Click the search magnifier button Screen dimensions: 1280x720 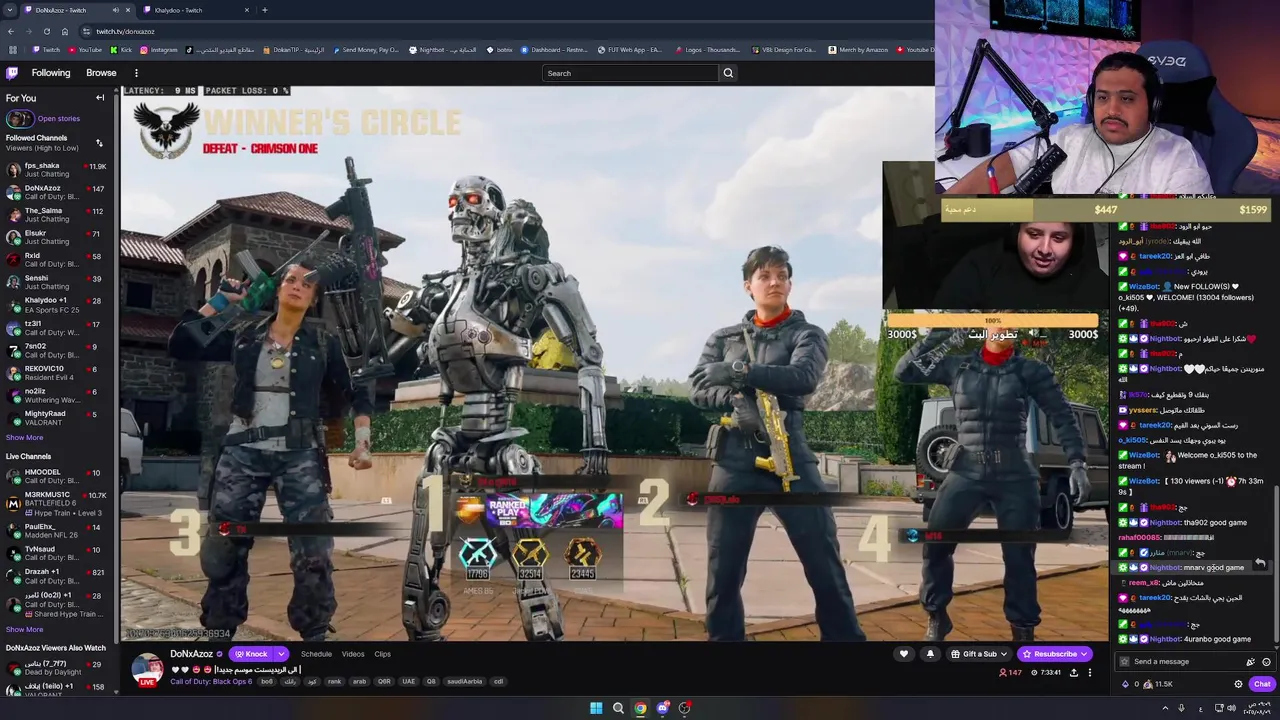pos(728,73)
